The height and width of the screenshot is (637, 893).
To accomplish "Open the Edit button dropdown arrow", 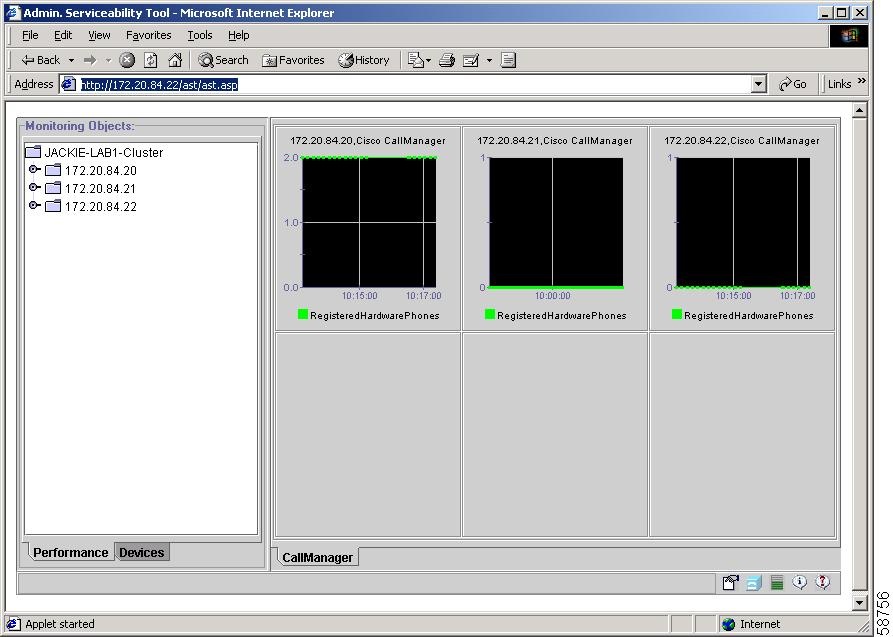I will 489,60.
